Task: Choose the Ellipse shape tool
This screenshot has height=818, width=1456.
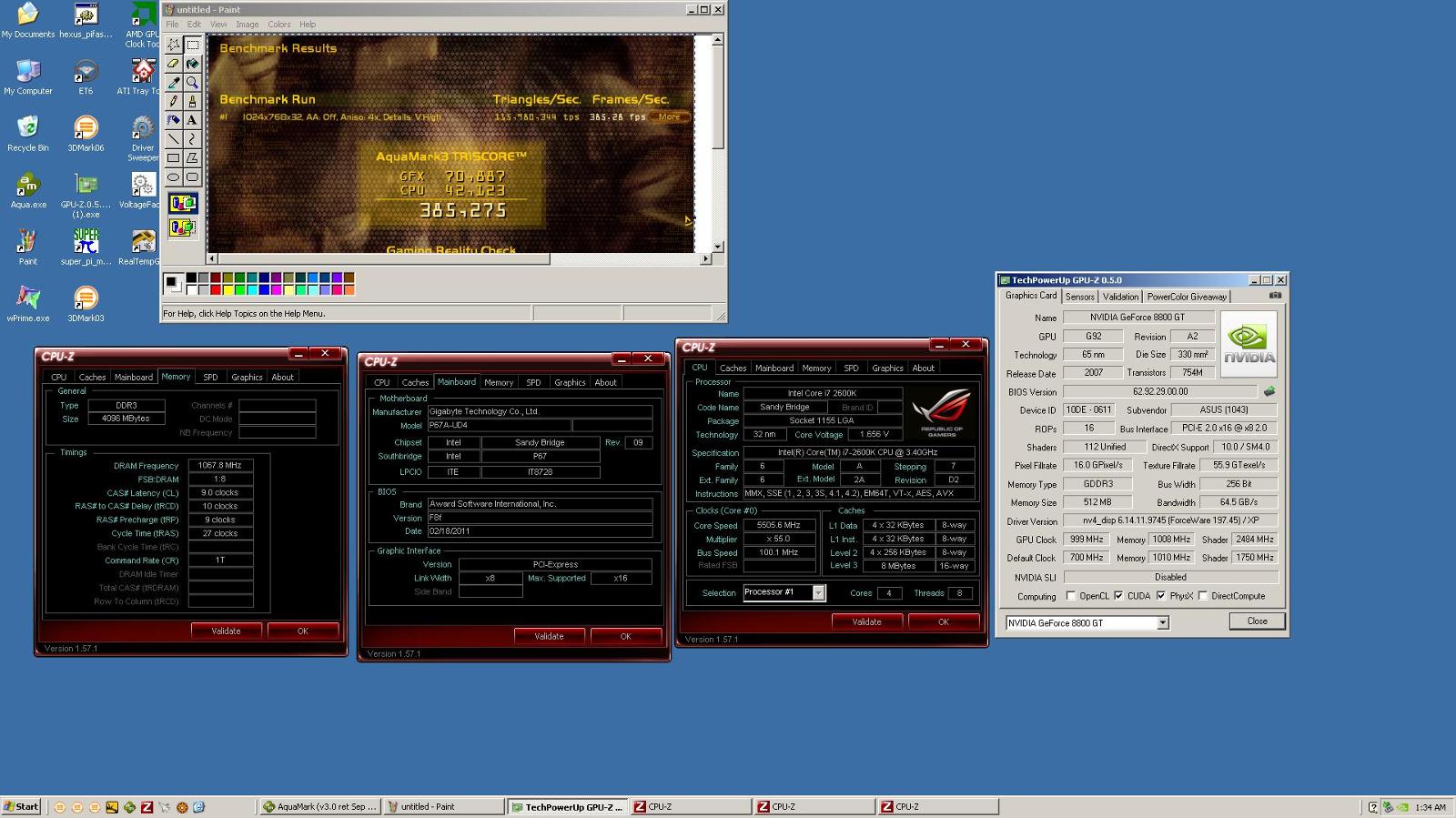Action: pyautogui.click(x=174, y=177)
